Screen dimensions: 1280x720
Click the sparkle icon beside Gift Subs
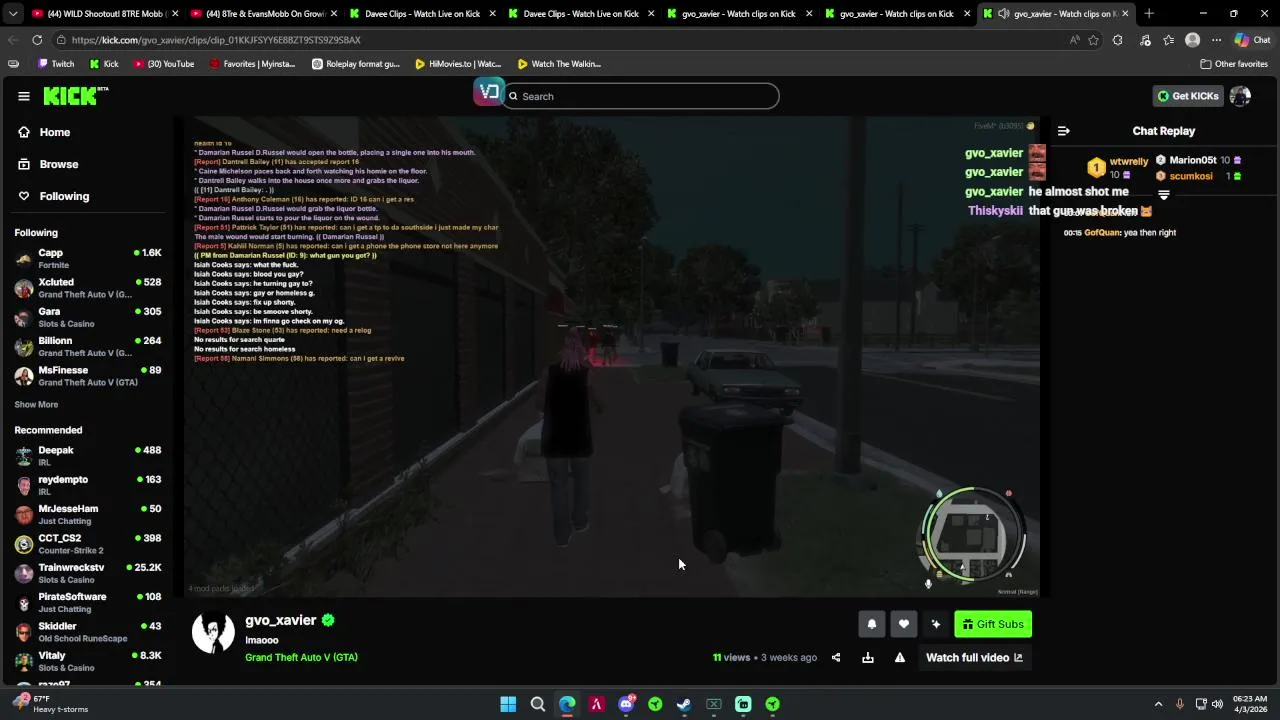point(935,624)
